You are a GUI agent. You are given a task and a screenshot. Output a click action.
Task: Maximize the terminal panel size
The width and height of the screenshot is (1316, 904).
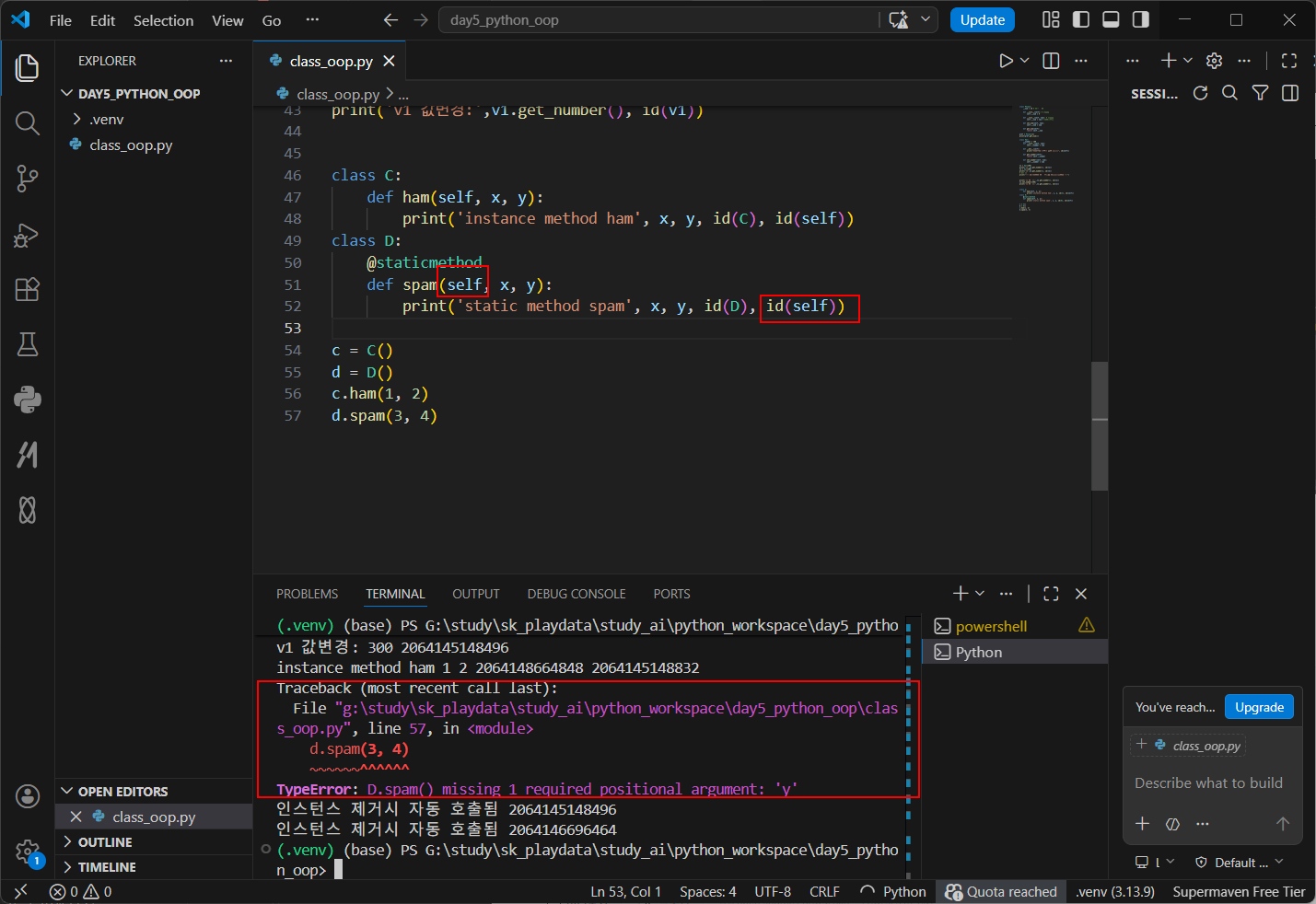click(x=1051, y=594)
